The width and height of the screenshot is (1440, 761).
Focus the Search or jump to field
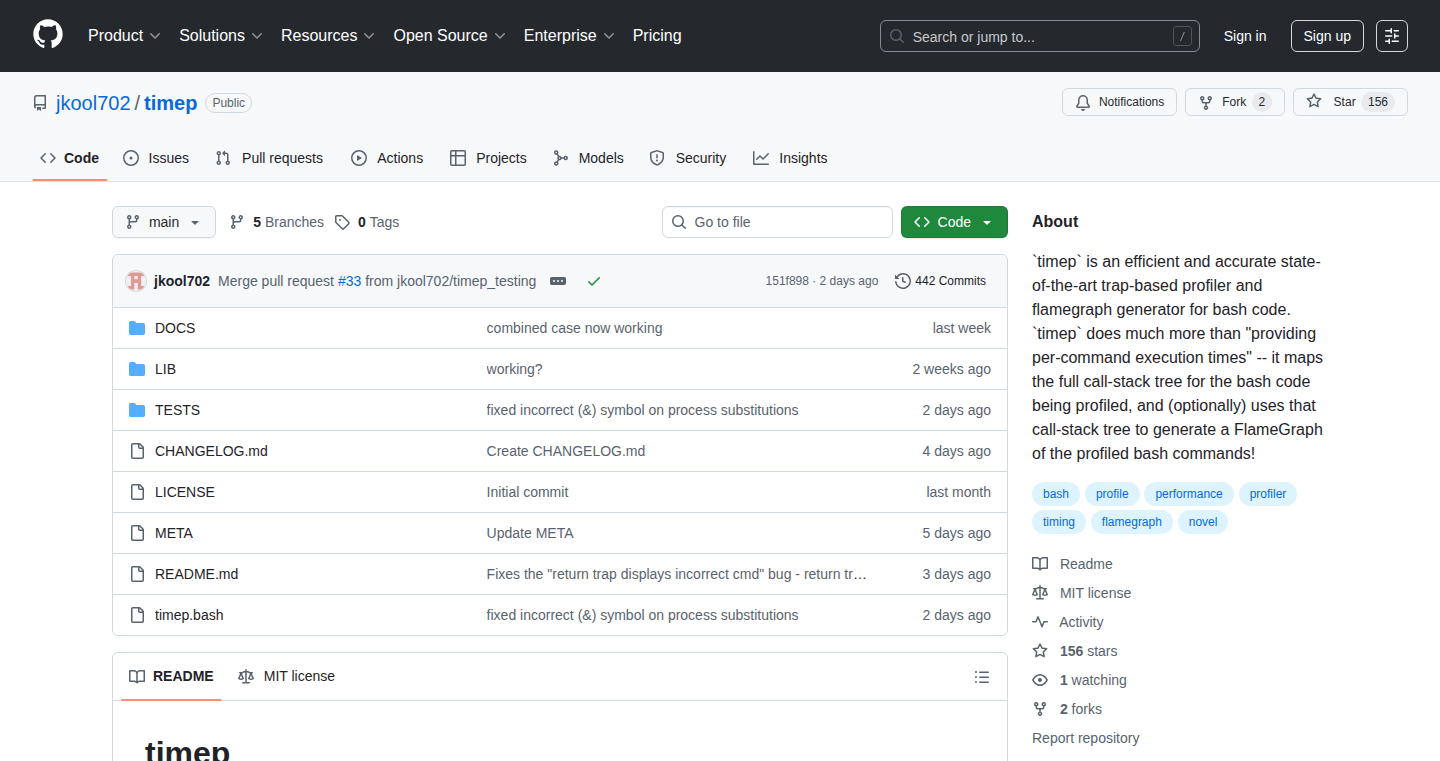point(1040,36)
